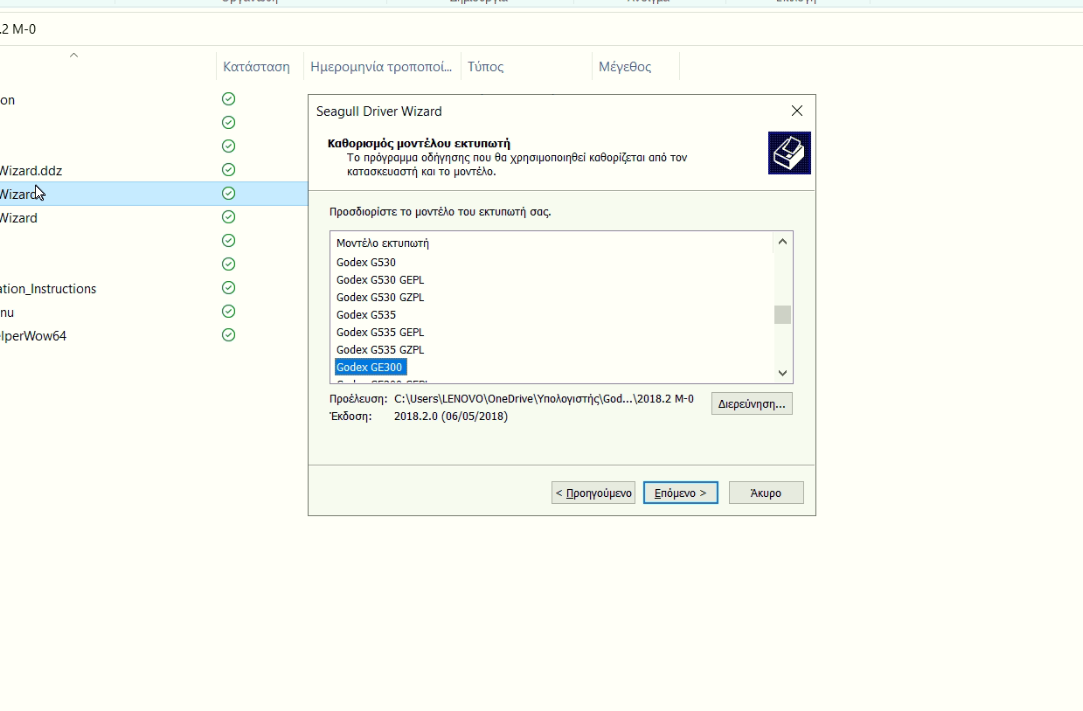Sort files by Κατάσταση column
1083x711 pixels.
coord(256,67)
